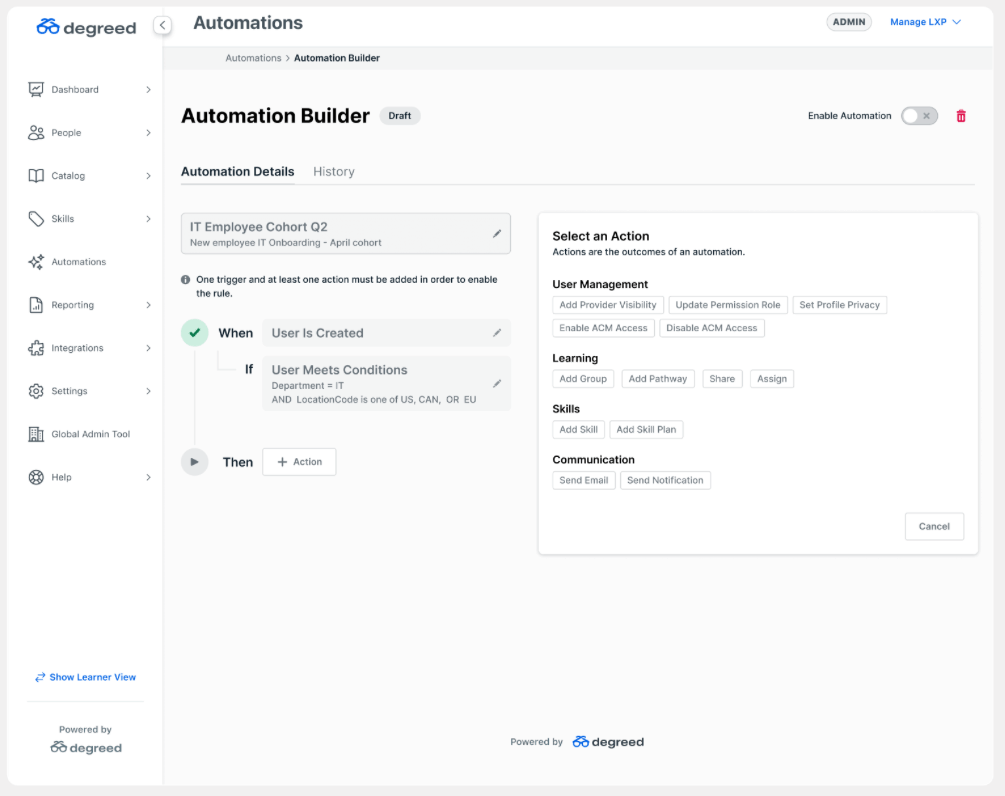Switch to the History tab
The height and width of the screenshot is (796, 1005).
[333, 172]
